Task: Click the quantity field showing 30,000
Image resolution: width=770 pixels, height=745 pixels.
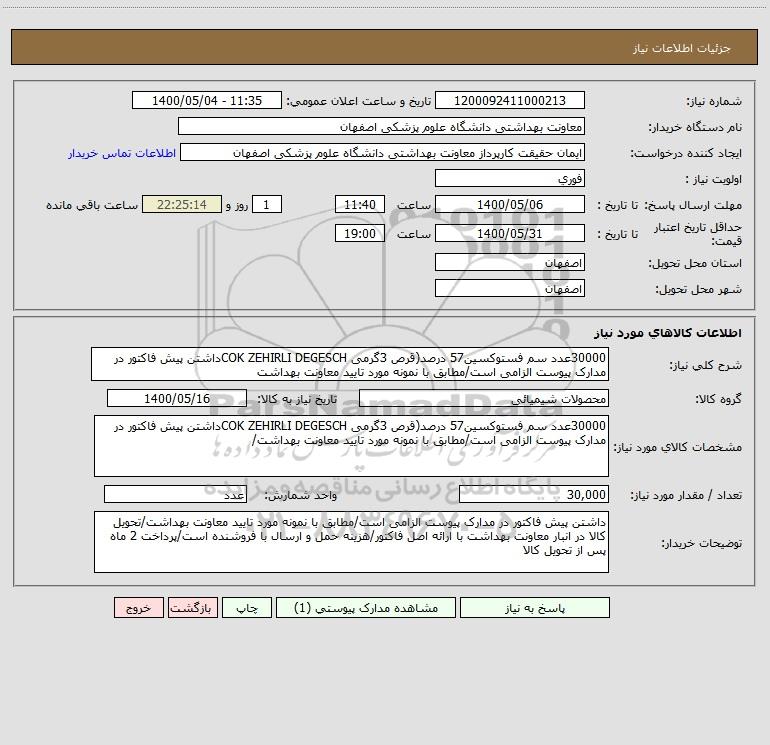Action: [534, 495]
